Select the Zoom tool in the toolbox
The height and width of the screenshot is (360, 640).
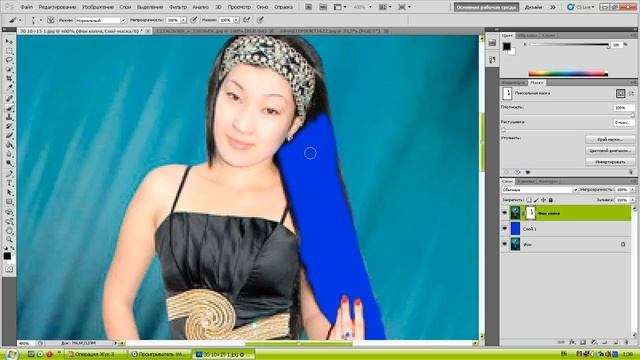tap(9, 240)
